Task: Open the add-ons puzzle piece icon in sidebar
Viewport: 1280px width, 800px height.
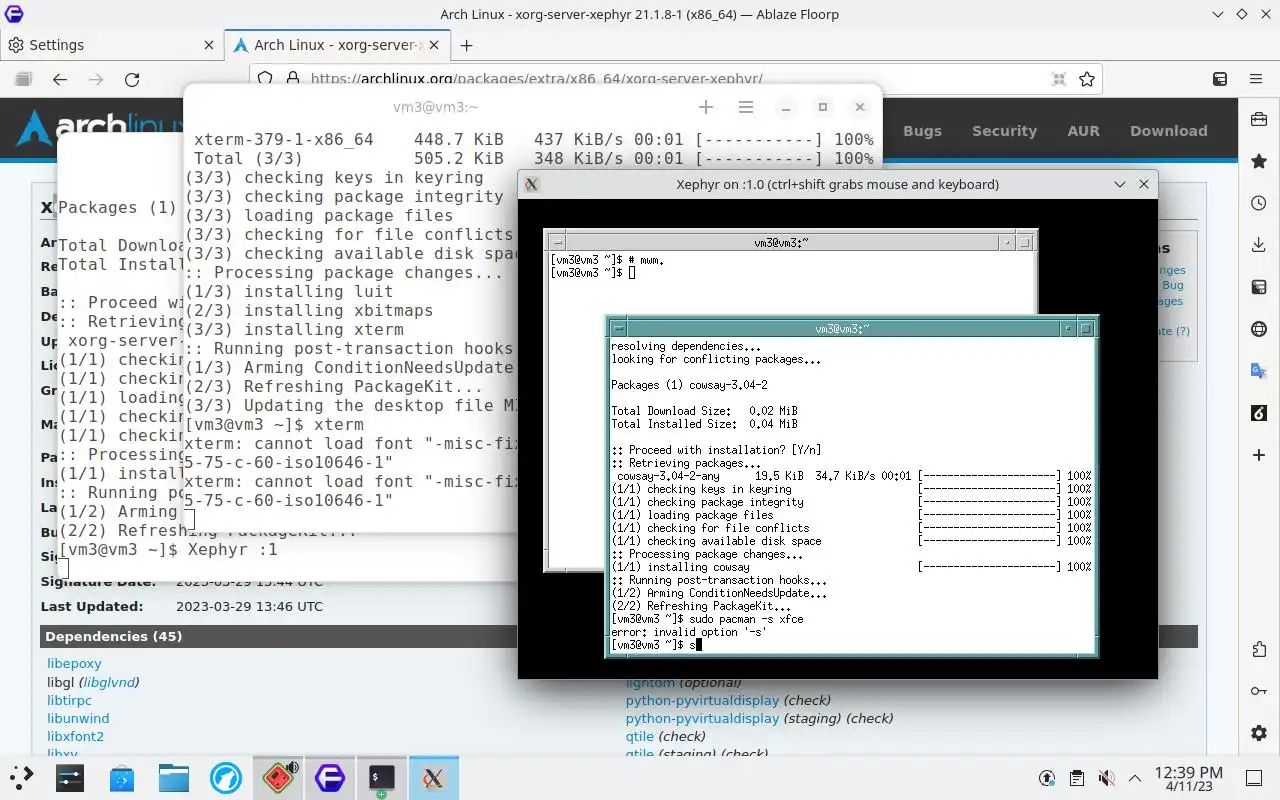Action: [1259, 649]
